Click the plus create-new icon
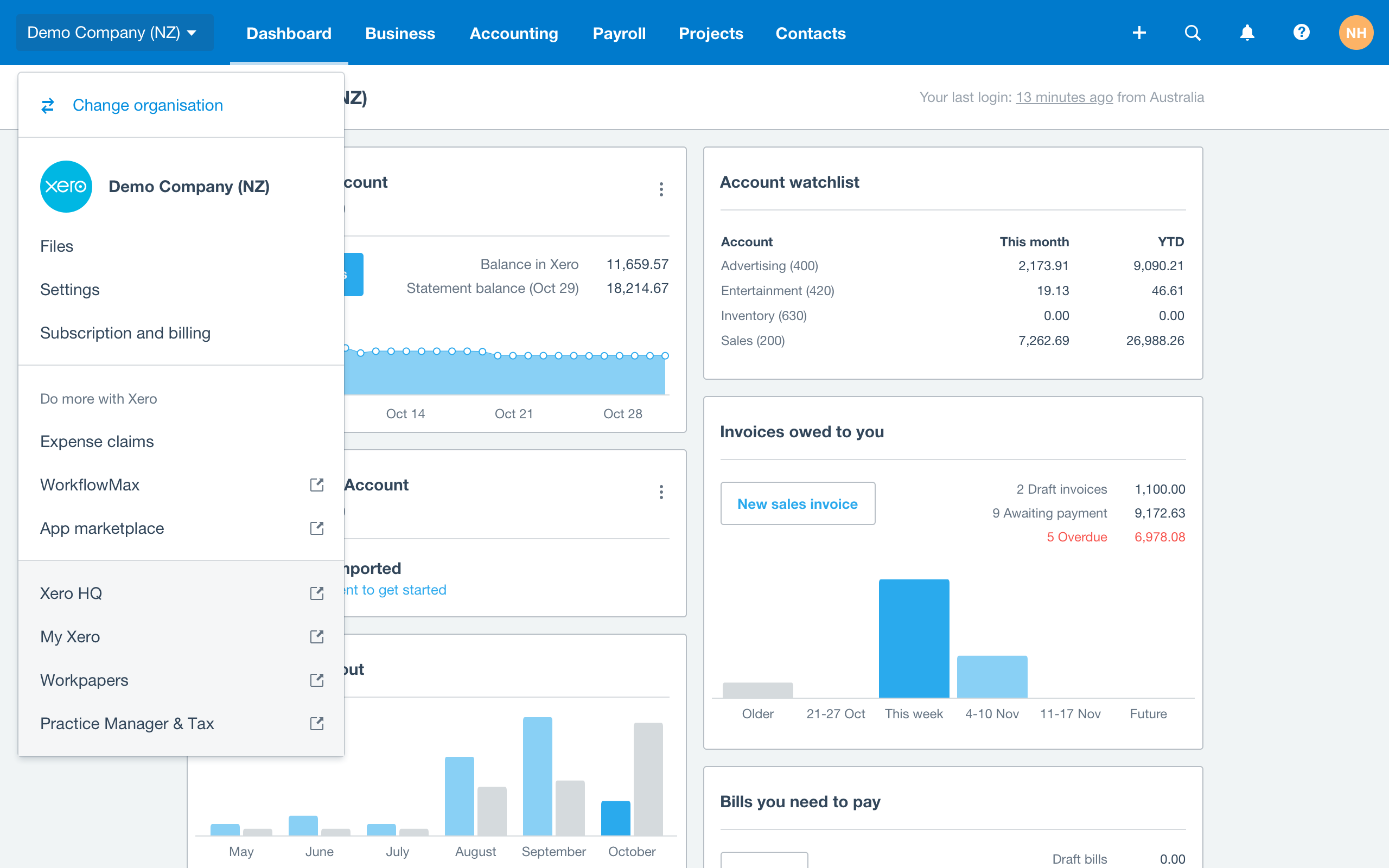This screenshot has height=868, width=1389. point(1139,33)
